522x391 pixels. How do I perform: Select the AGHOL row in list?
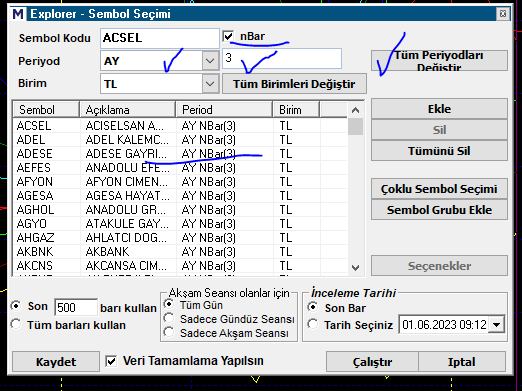pos(180,210)
